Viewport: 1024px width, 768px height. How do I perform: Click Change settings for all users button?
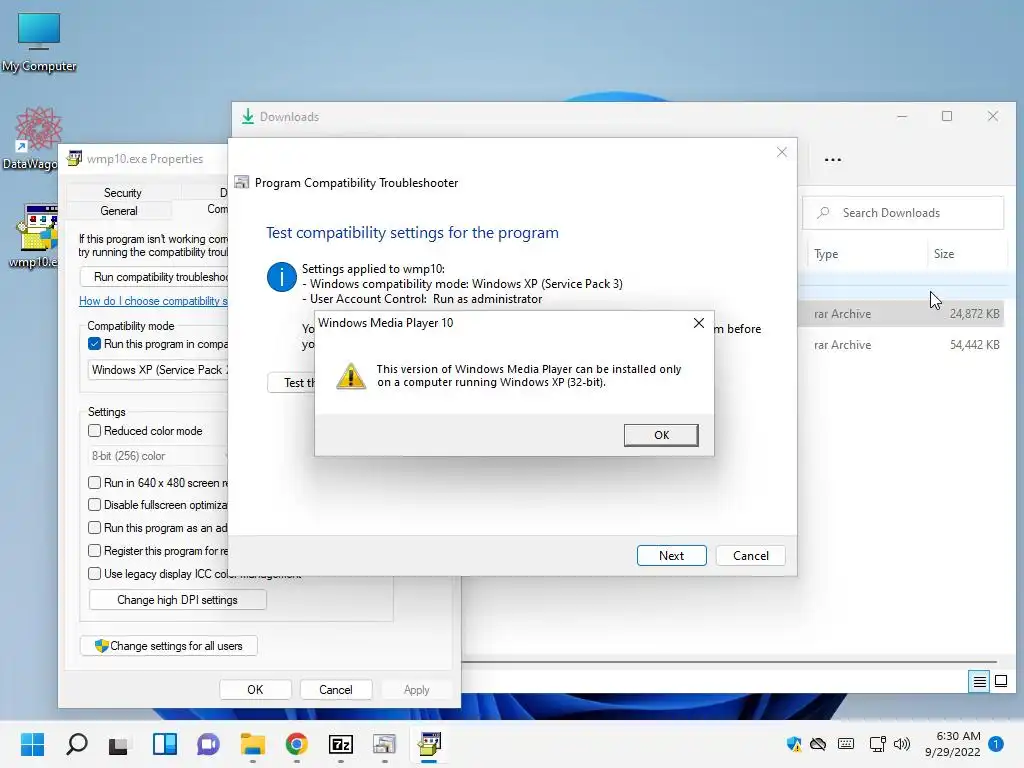tap(168, 646)
